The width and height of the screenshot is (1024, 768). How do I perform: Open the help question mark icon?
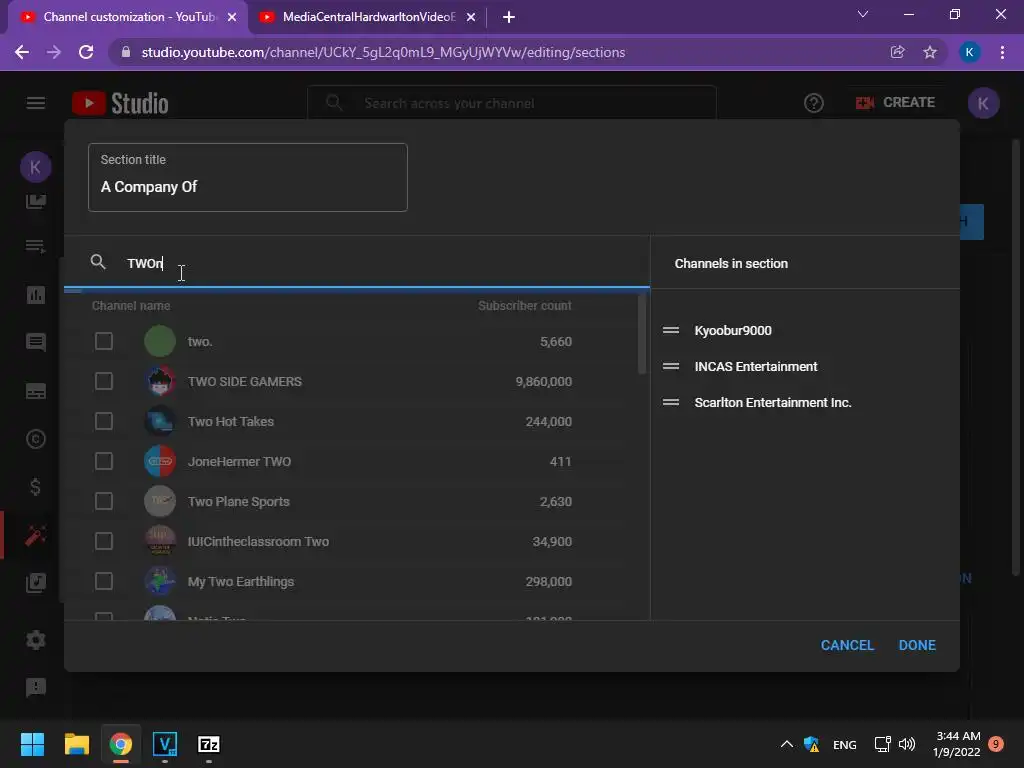pyautogui.click(x=814, y=103)
